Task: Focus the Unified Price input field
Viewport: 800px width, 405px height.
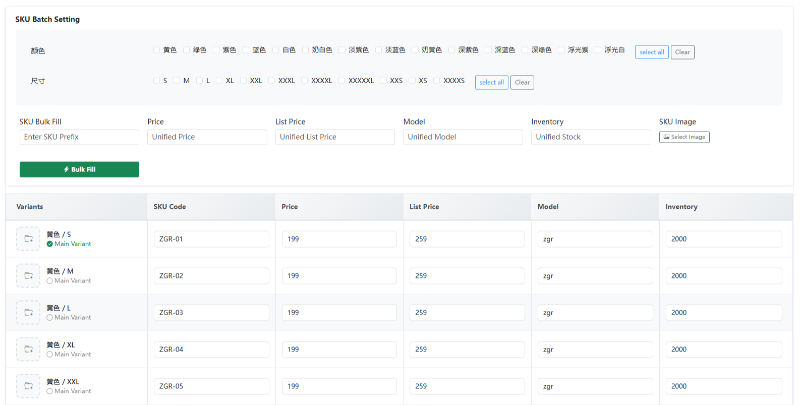Action: point(207,137)
